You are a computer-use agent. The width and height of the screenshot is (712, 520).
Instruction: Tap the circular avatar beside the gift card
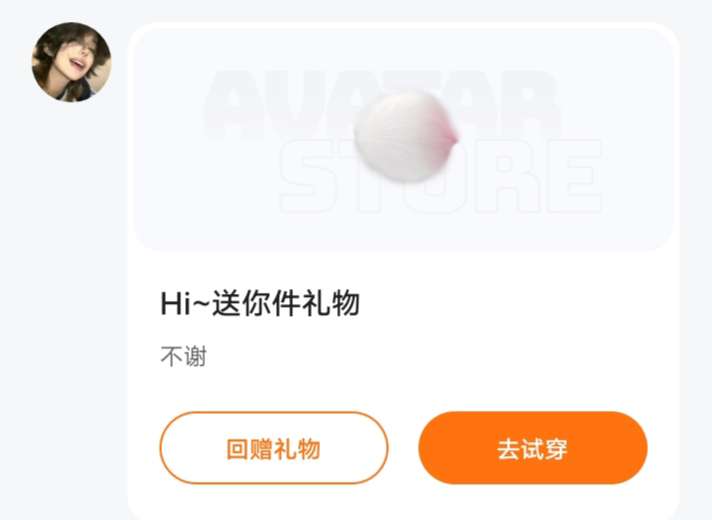[71, 62]
